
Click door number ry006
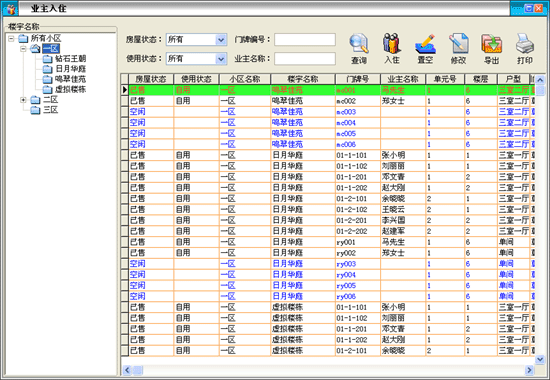pyautogui.click(x=346, y=296)
